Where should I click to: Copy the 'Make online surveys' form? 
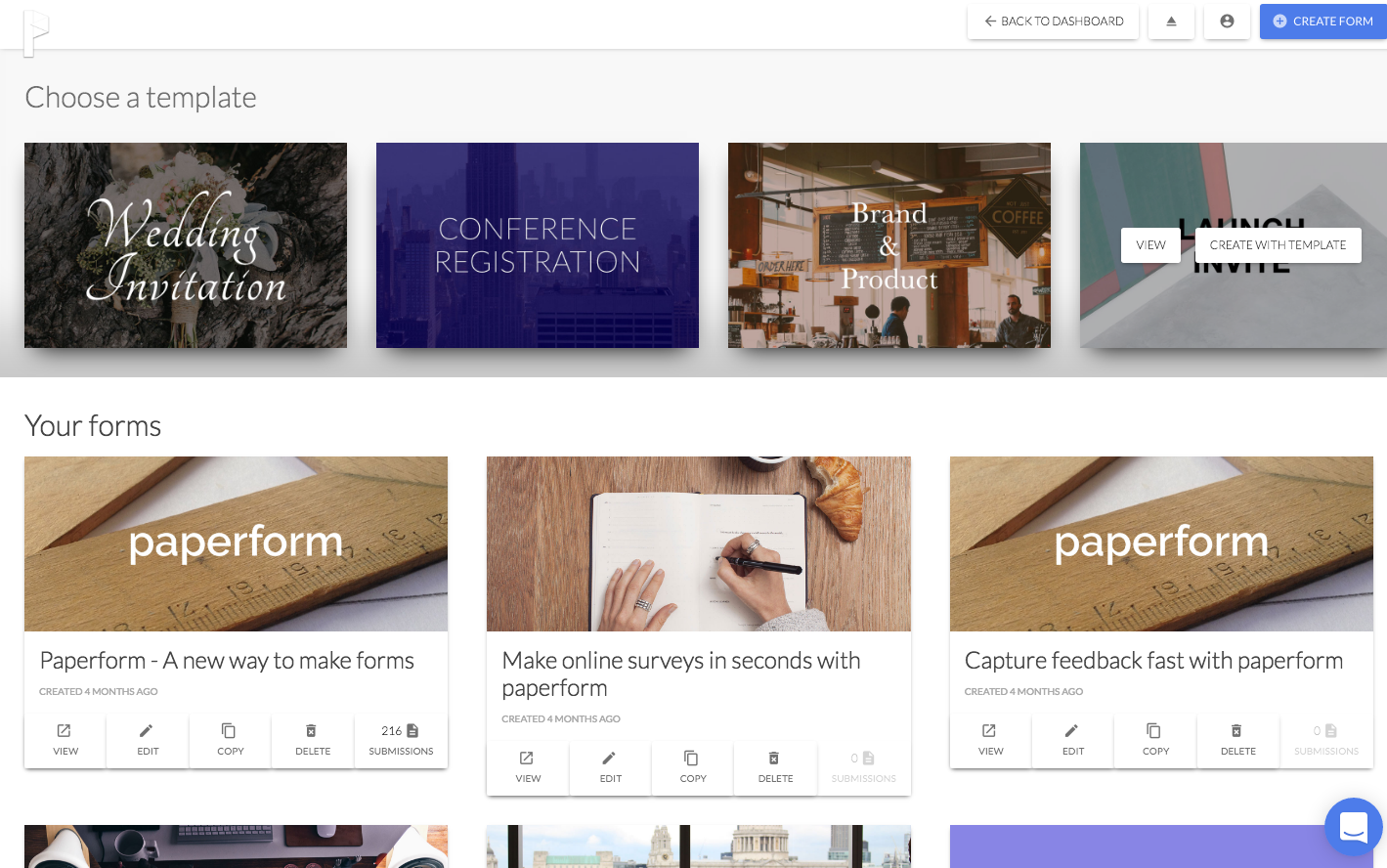693,768
